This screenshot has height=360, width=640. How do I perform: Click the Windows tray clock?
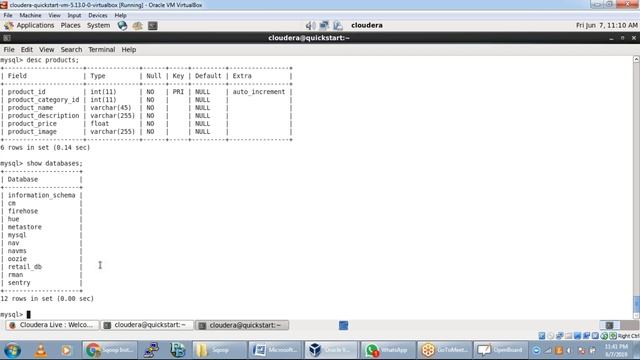click(616, 350)
